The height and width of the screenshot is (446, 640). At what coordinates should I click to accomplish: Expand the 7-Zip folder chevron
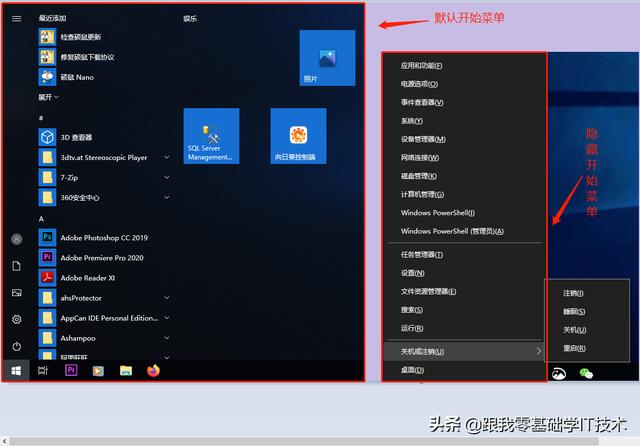pos(167,177)
